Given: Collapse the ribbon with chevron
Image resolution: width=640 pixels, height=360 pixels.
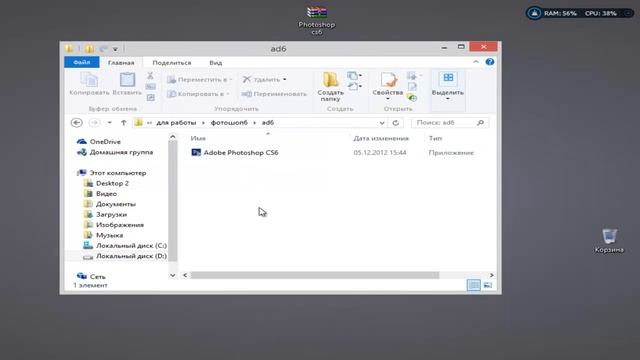Looking at the screenshot, I should point(476,62).
